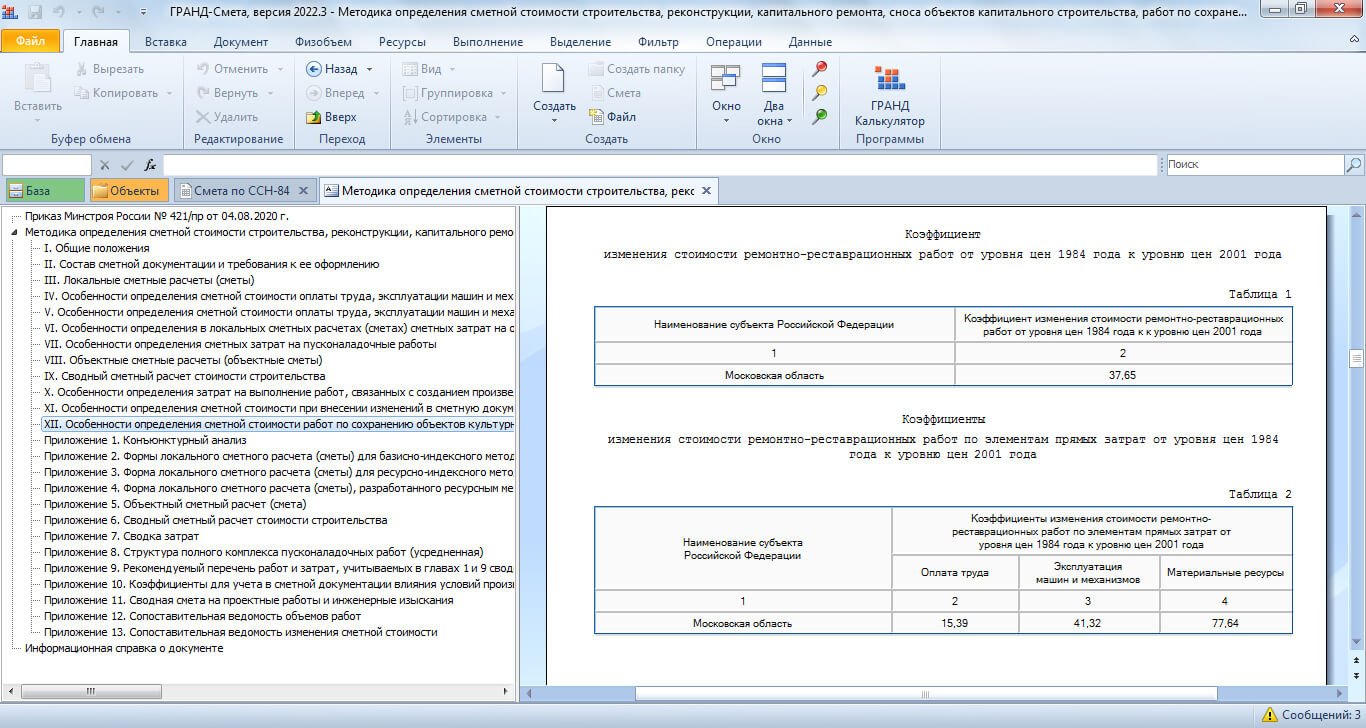Click the Поиск search field

pos(1253,164)
